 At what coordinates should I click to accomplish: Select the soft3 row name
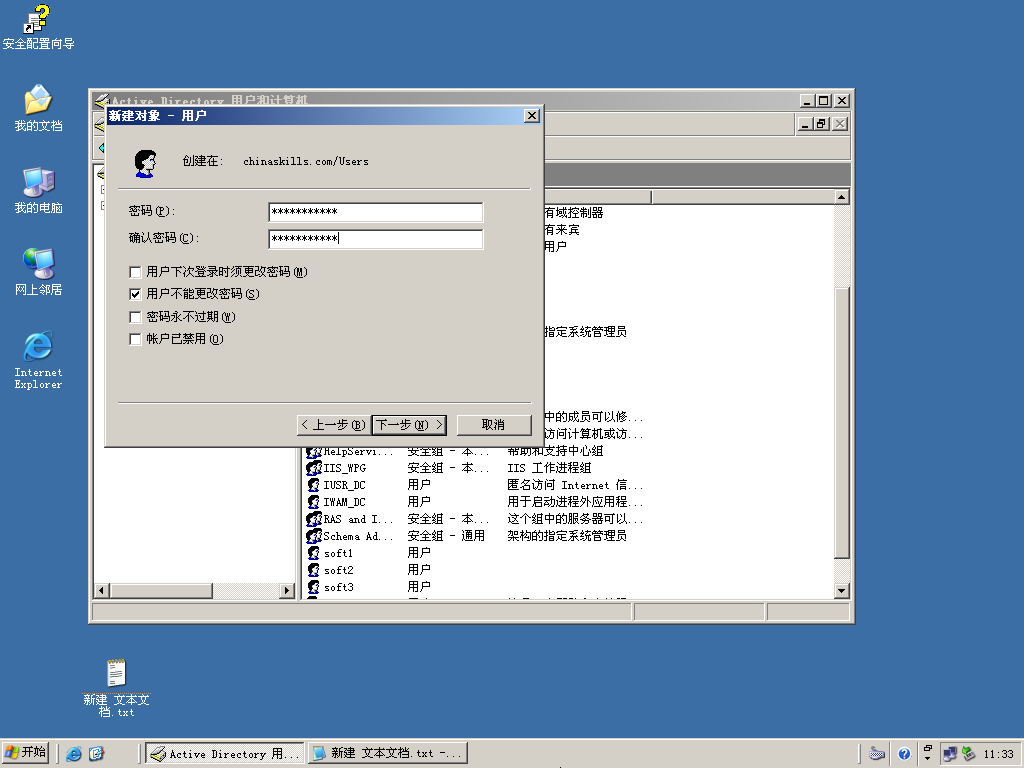pyautogui.click(x=338, y=587)
